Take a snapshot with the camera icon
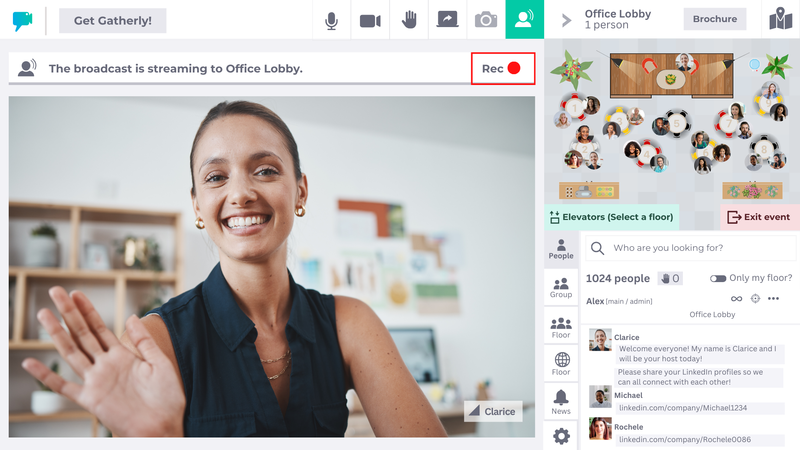Screen dimensions: 800x450 pyautogui.click(x=486, y=20)
